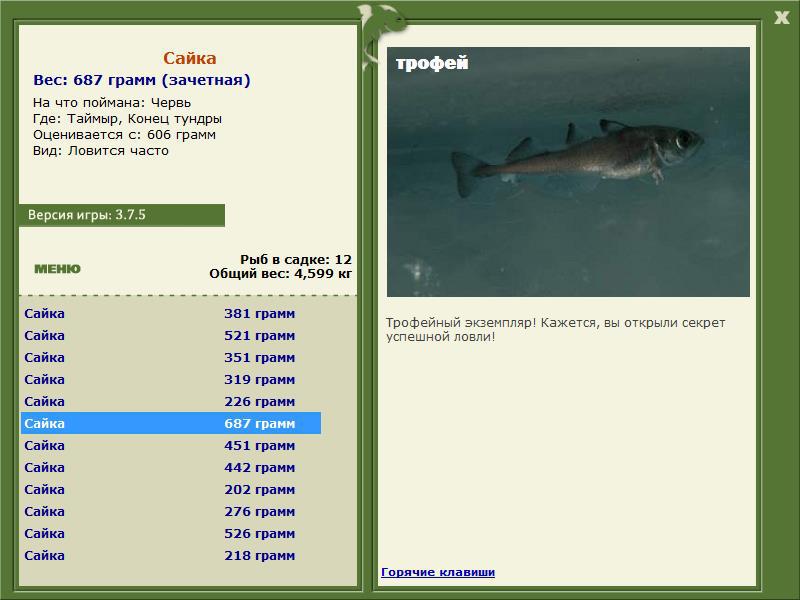Select the Сайка 351 грамм row
Image resolution: width=800 pixels, height=600 pixels.
[171, 357]
